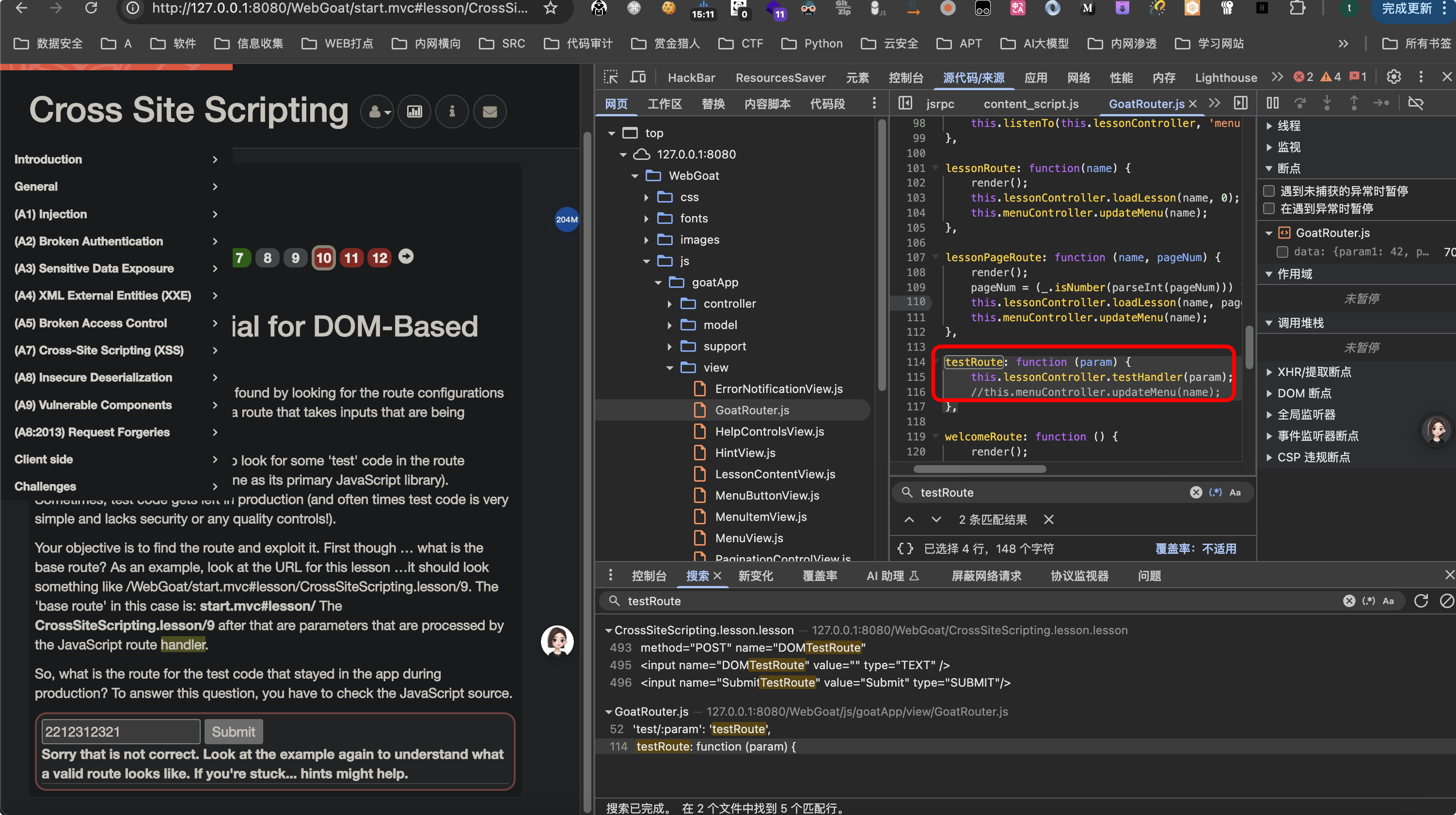Enable pause on caught exceptions checkbox
Screen dimensions: 1456x815
pyautogui.click(x=1269, y=208)
